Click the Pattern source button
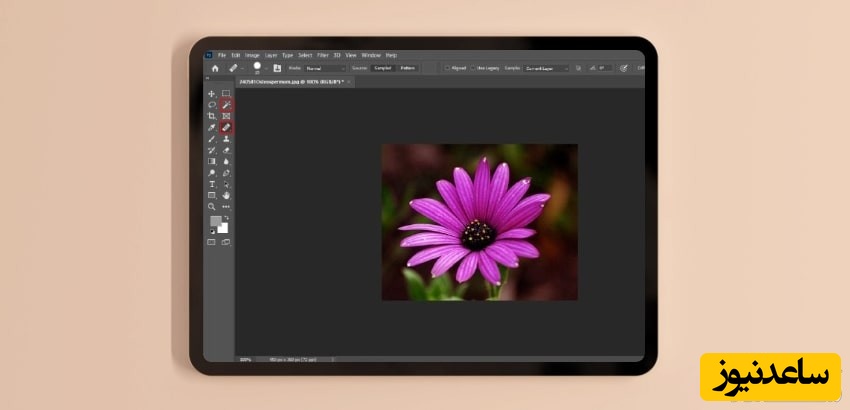This screenshot has width=850, height=410. tap(408, 68)
